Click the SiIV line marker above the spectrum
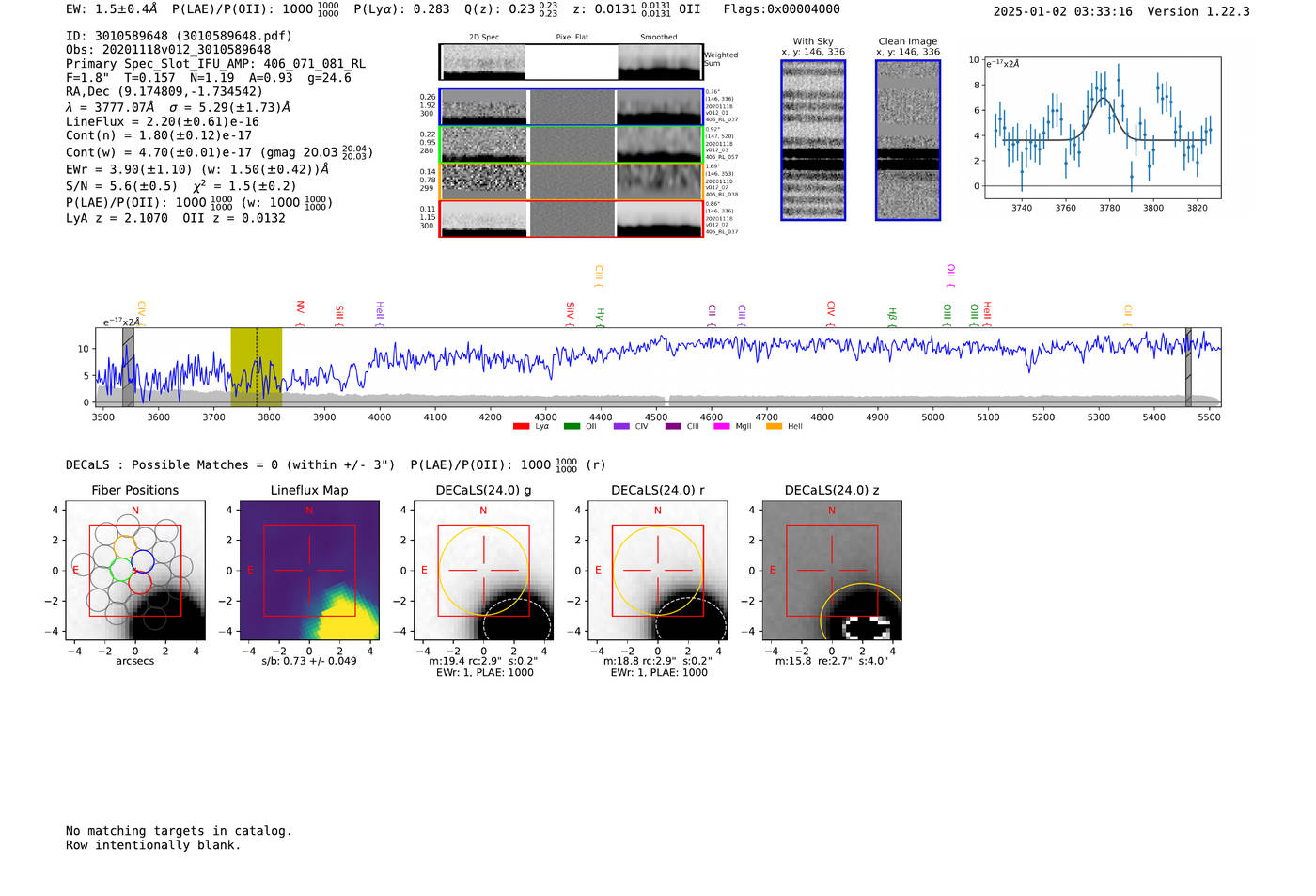1316x896 pixels. pos(570,314)
